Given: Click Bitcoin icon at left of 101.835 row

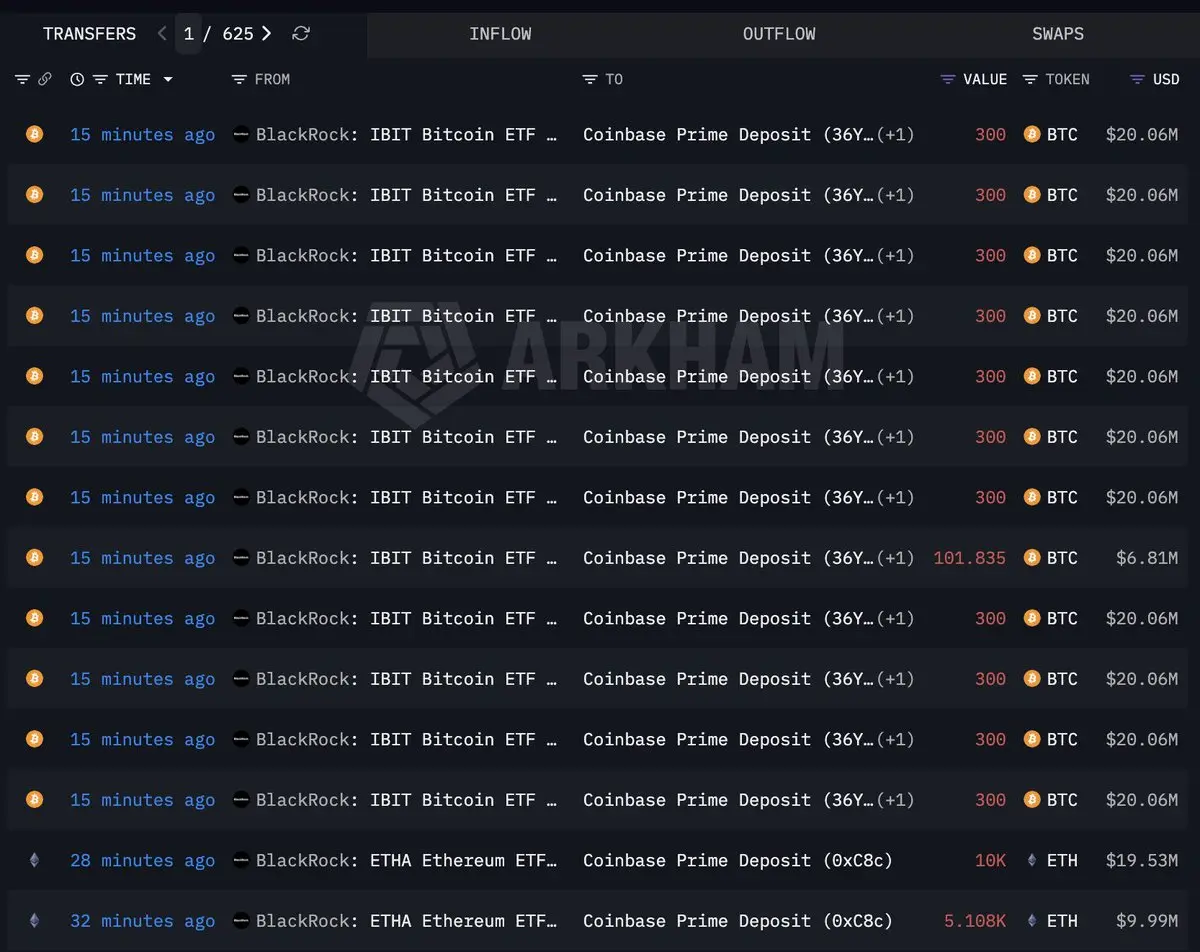Looking at the screenshot, I should coord(35,557).
